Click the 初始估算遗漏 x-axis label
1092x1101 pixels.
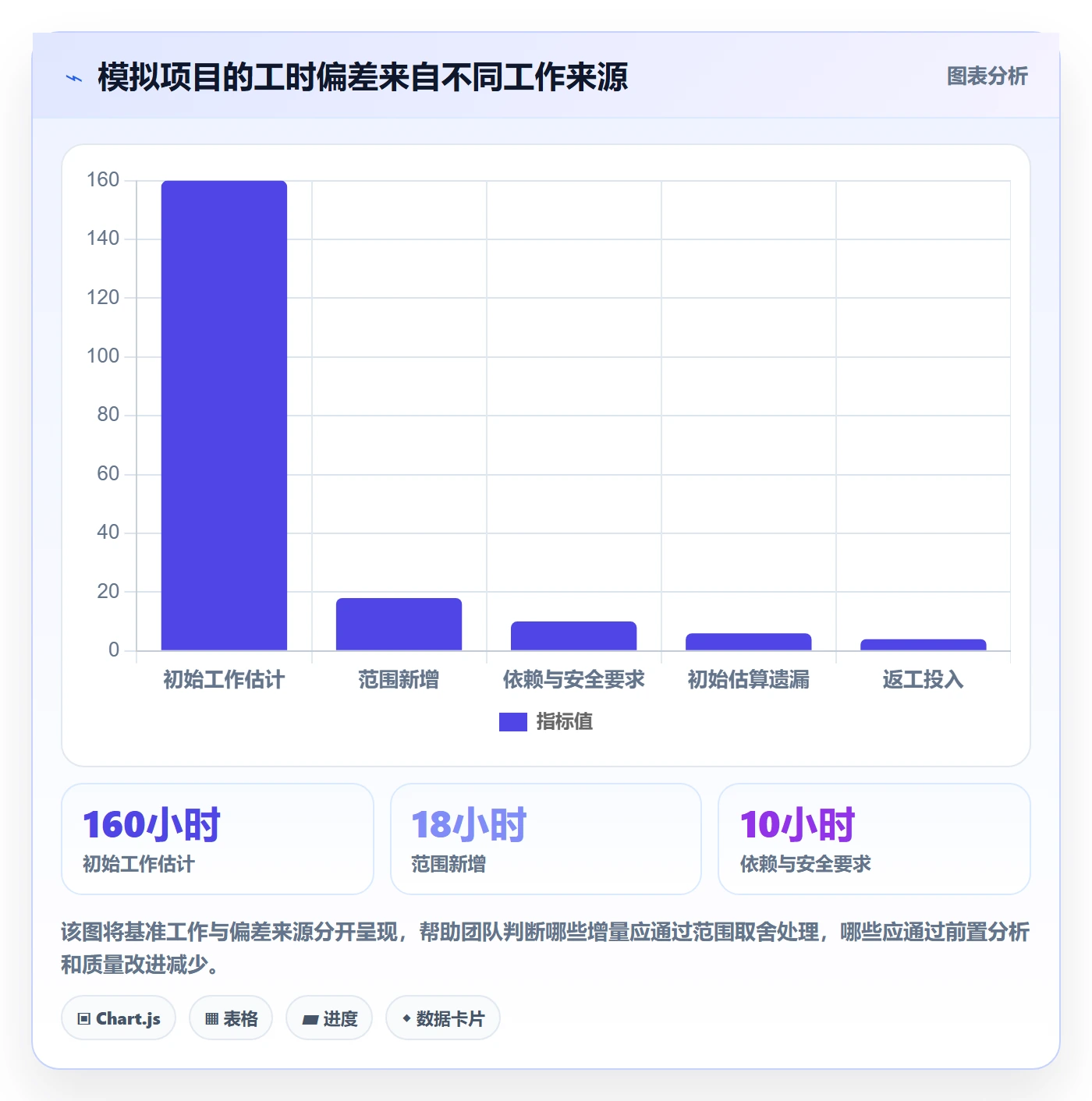[x=748, y=680]
